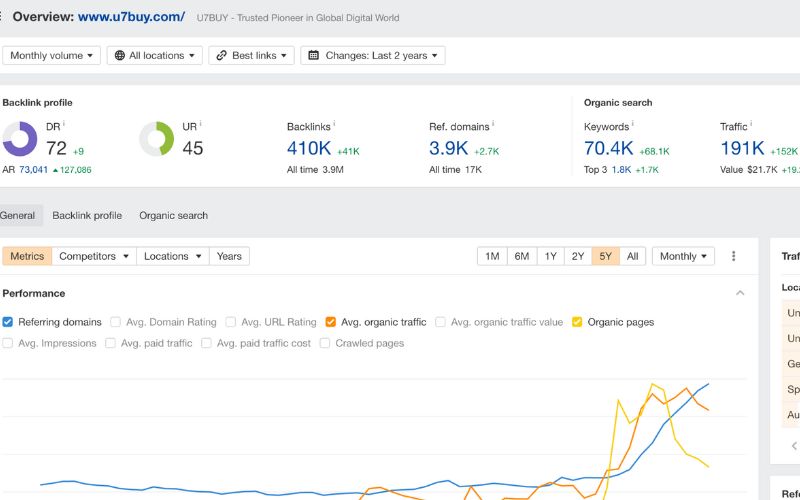Uncheck Organic pages checkbox
The image size is (800, 500).
coord(577,322)
